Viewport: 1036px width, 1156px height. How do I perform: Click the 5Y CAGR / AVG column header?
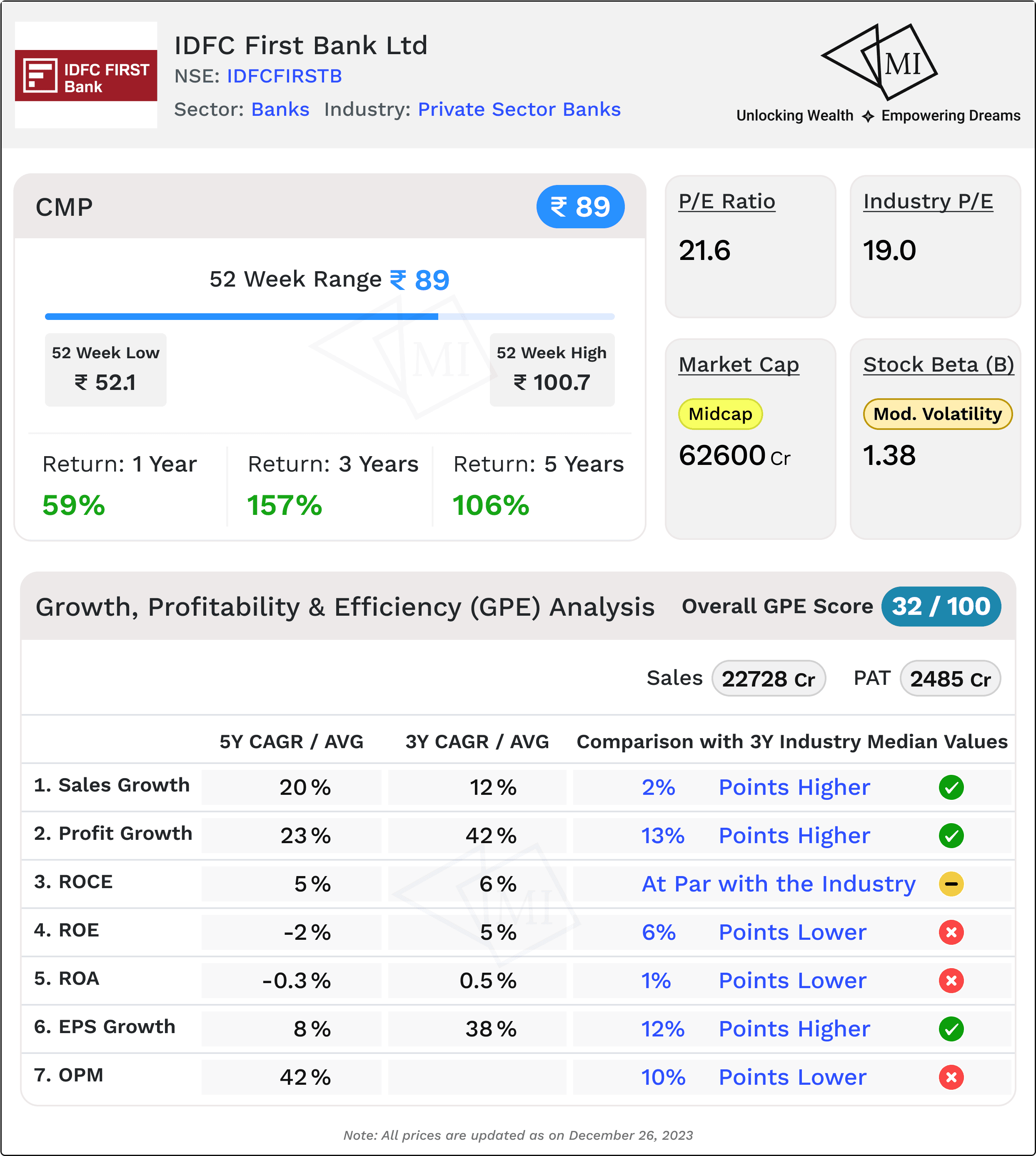pyautogui.click(x=292, y=742)
